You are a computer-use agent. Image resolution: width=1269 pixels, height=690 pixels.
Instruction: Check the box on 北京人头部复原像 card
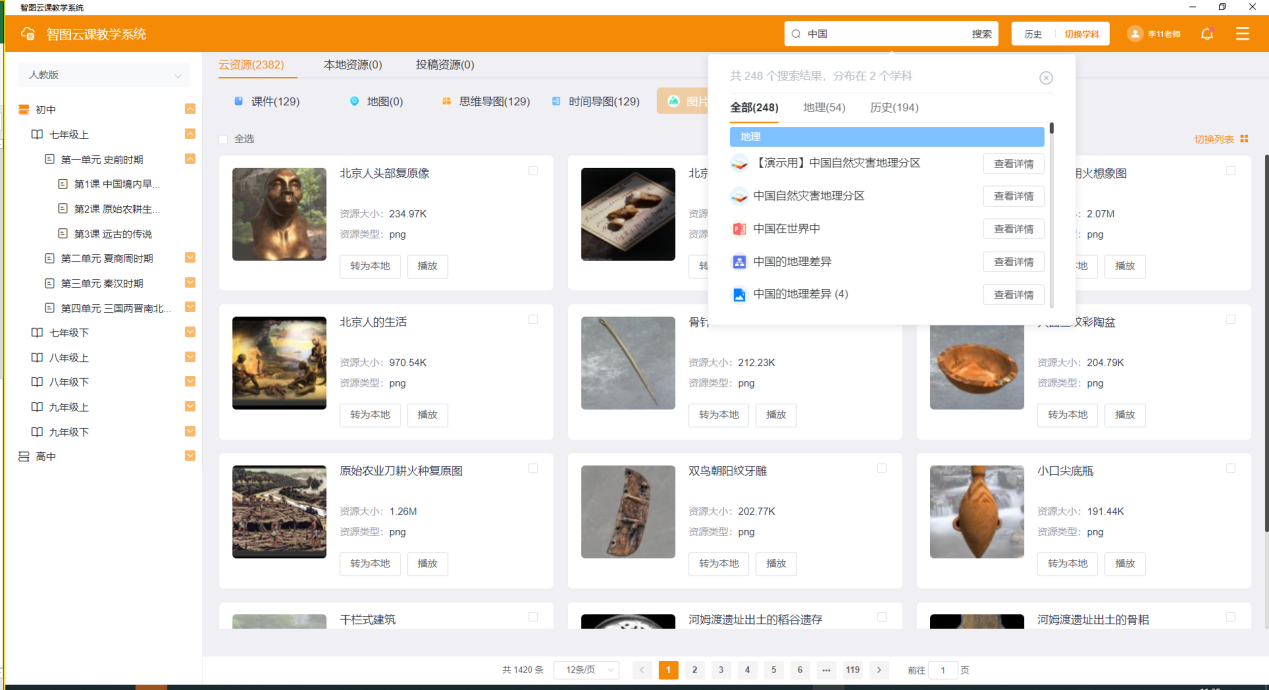point(533,171)
